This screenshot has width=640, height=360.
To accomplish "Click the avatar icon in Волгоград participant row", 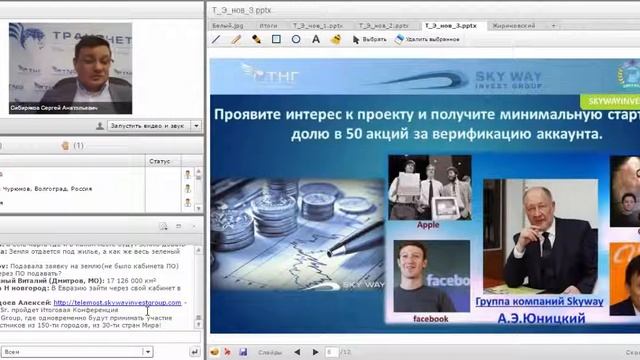I will pos(187,189).
